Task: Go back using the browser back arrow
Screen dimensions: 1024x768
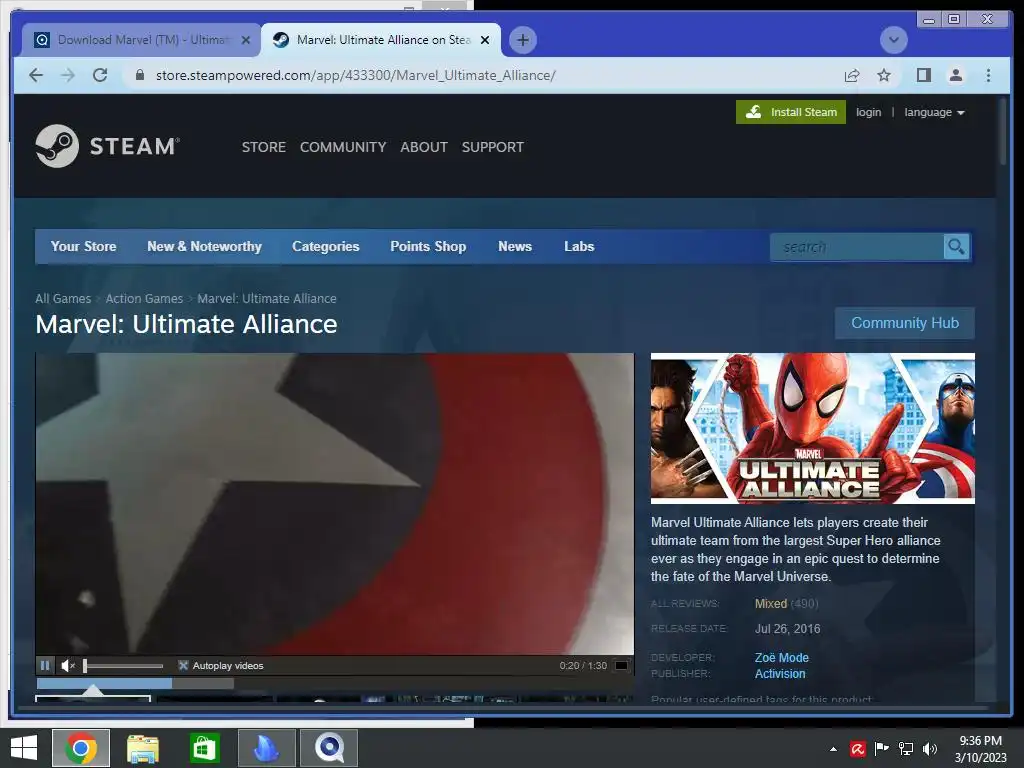Action: pyautogui.click(x=36, y=75)
